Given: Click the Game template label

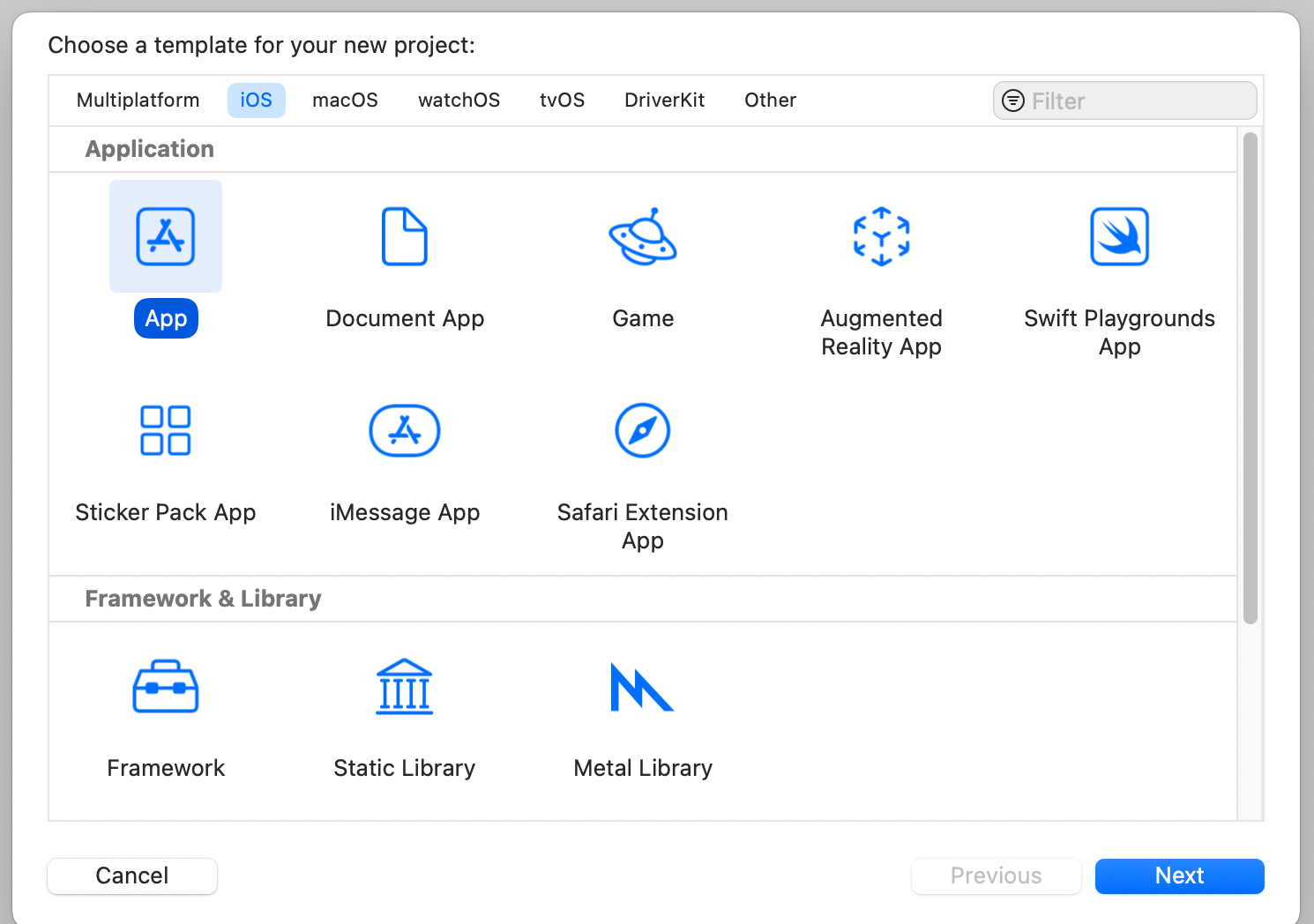Looking at the screenshot, I should coord(643,318).
